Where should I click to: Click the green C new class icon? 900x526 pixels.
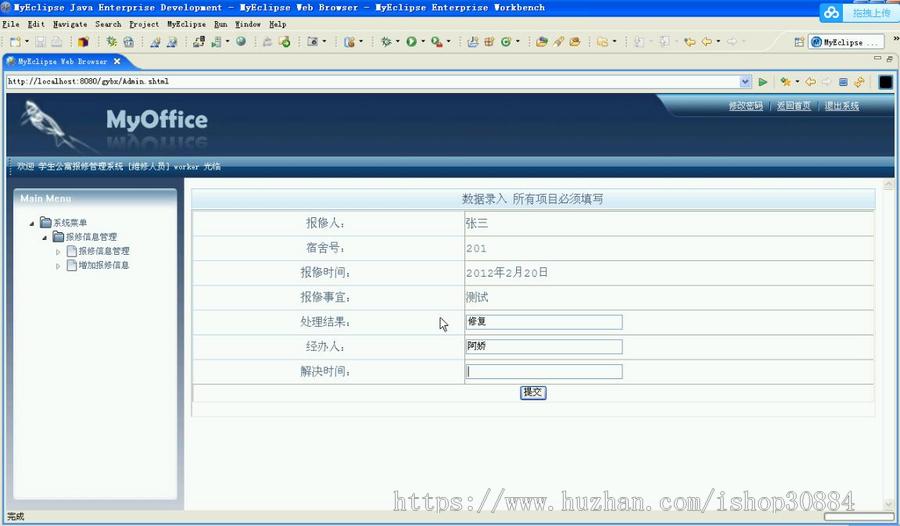pyautogui.click(x=506, y=41)
